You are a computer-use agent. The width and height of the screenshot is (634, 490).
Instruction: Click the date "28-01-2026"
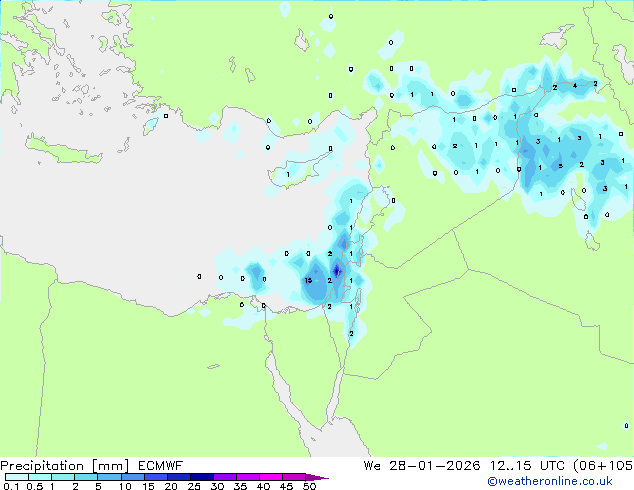tap(435, 466)
